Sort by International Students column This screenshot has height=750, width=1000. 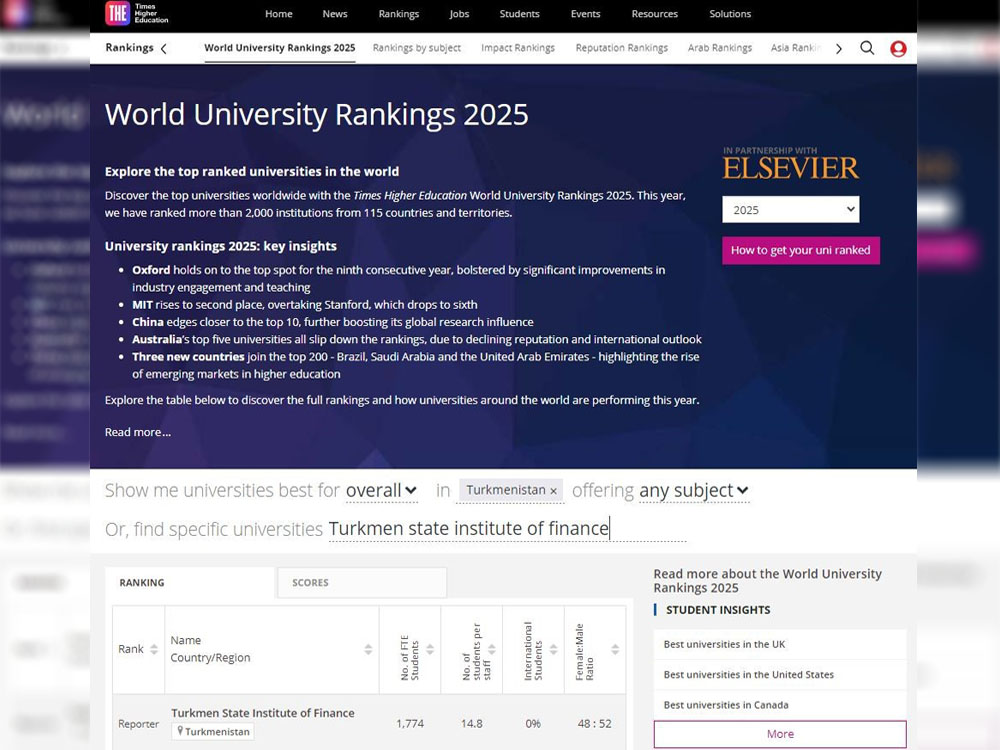click(x=554, y=649)
